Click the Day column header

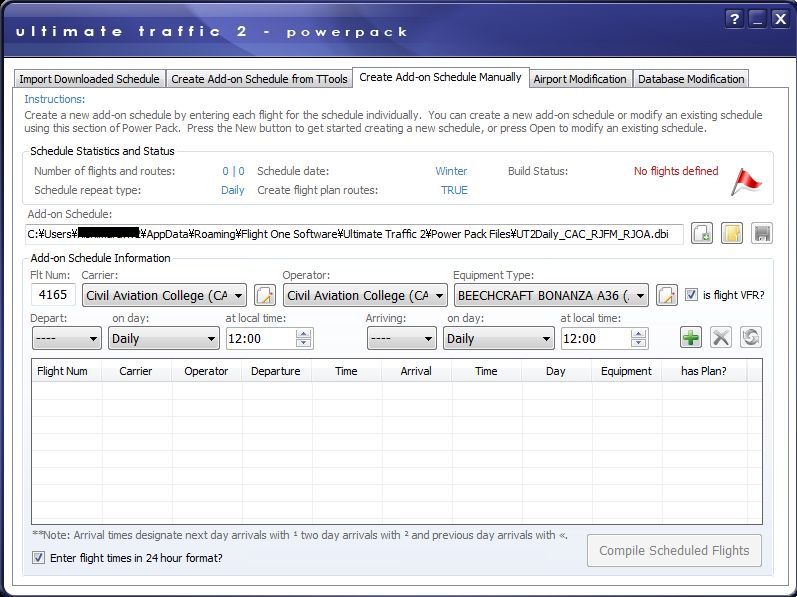click(x=556, y=371)
